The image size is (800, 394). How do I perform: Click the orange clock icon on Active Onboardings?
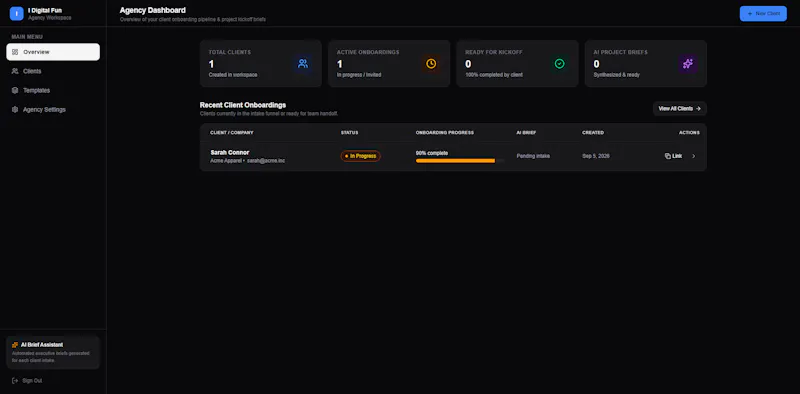point(431,64)
